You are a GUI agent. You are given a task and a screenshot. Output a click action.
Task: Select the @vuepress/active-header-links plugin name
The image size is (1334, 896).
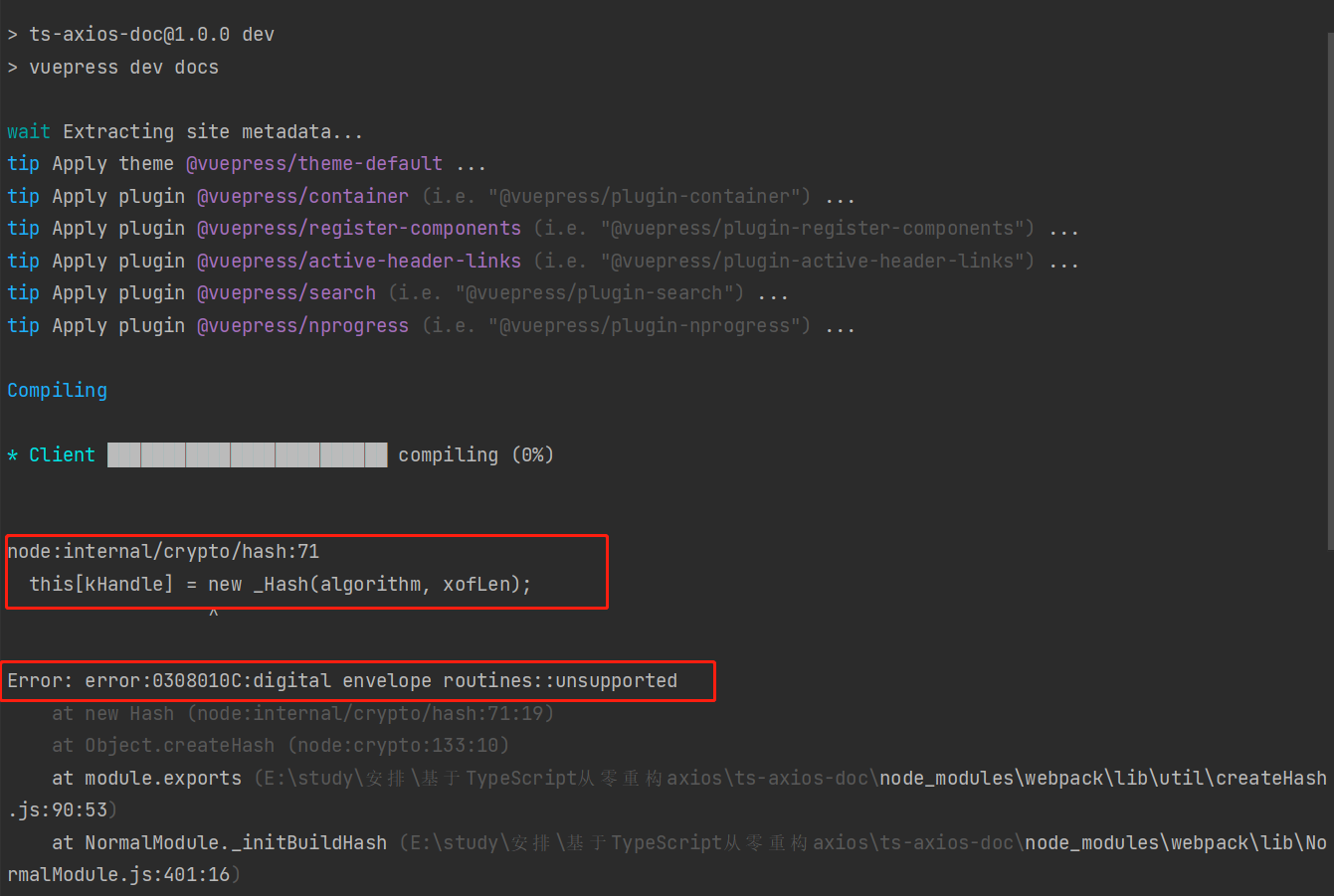pos(358,262)
